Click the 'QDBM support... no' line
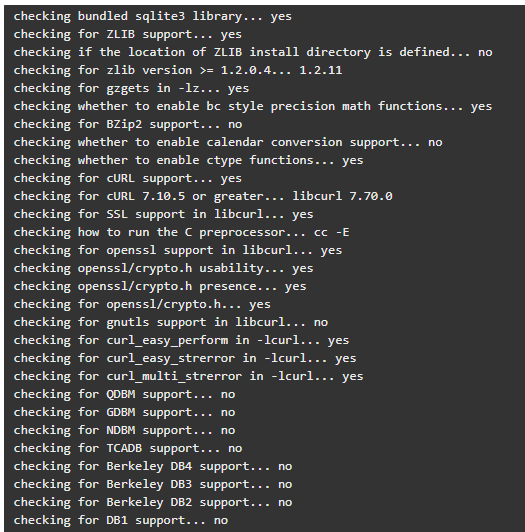This screenshot has height=532, width=525. coord(124,394)
